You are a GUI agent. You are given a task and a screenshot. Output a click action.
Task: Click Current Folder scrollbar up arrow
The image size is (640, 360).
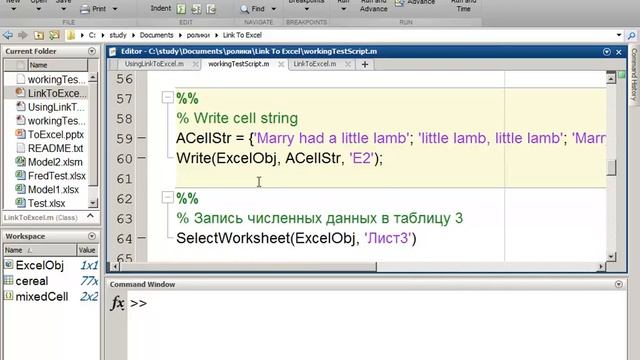pyautogui.click(x=93, y=78)
